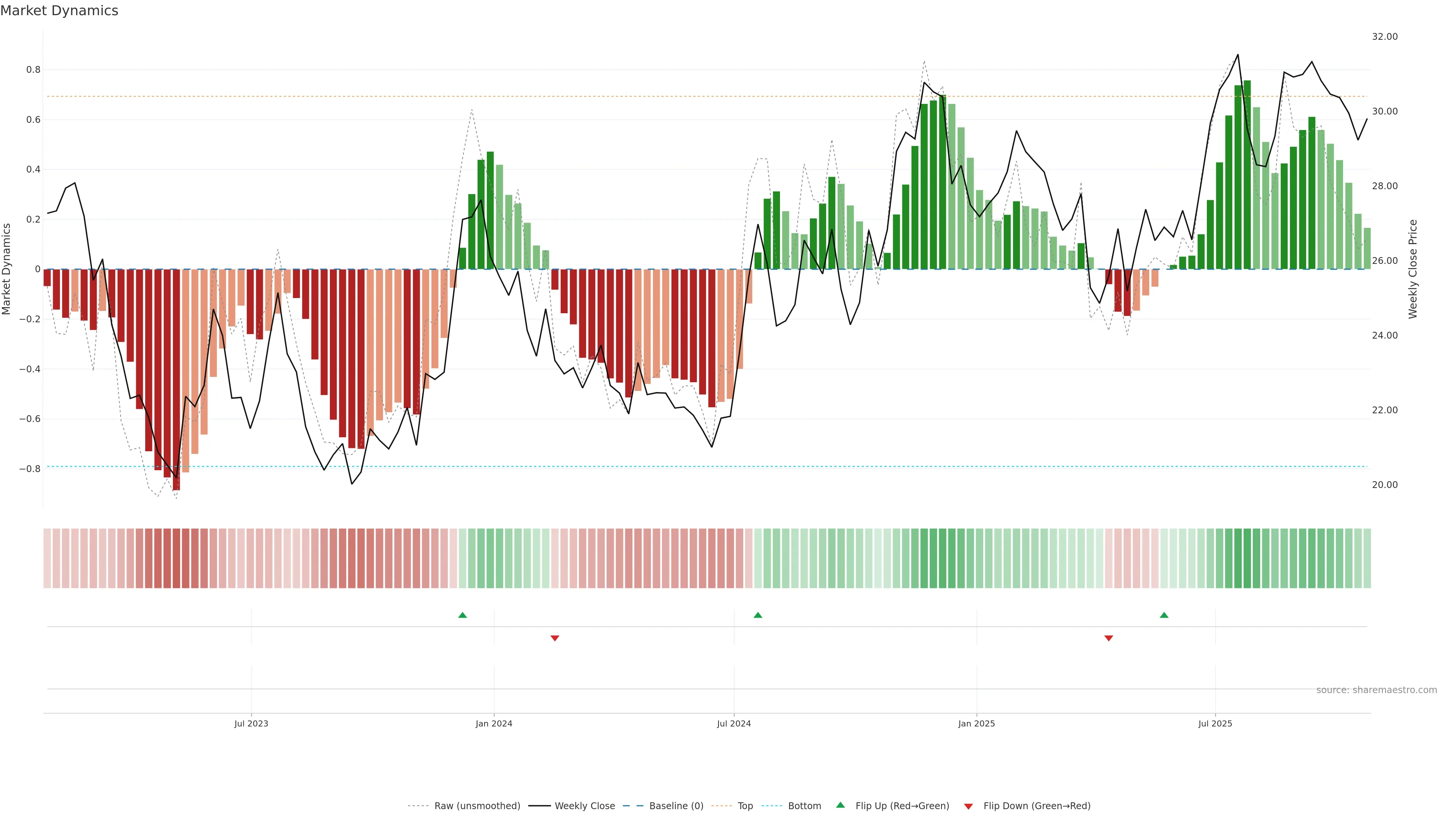Image resolution: width=1456 pixels, height=819 pixels.
Task: Toggle the Baseline (0) legend entry
Action: pyautogui.click(x=676, y=806)
